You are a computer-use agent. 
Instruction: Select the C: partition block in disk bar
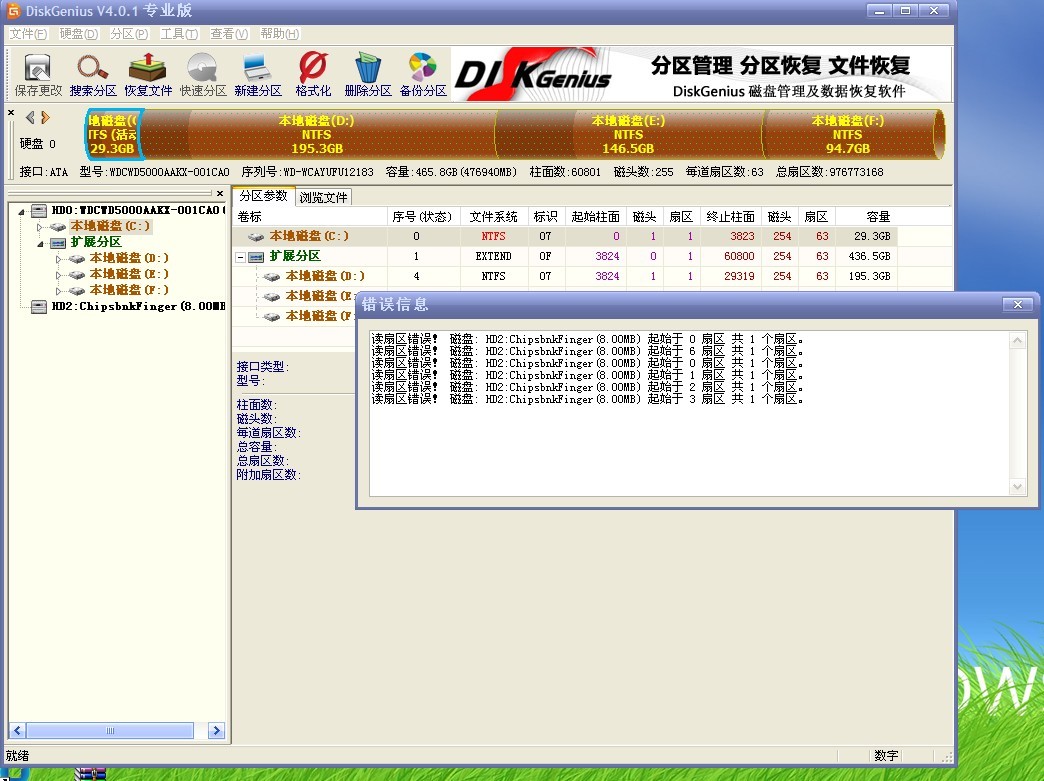tap(113, 134)
